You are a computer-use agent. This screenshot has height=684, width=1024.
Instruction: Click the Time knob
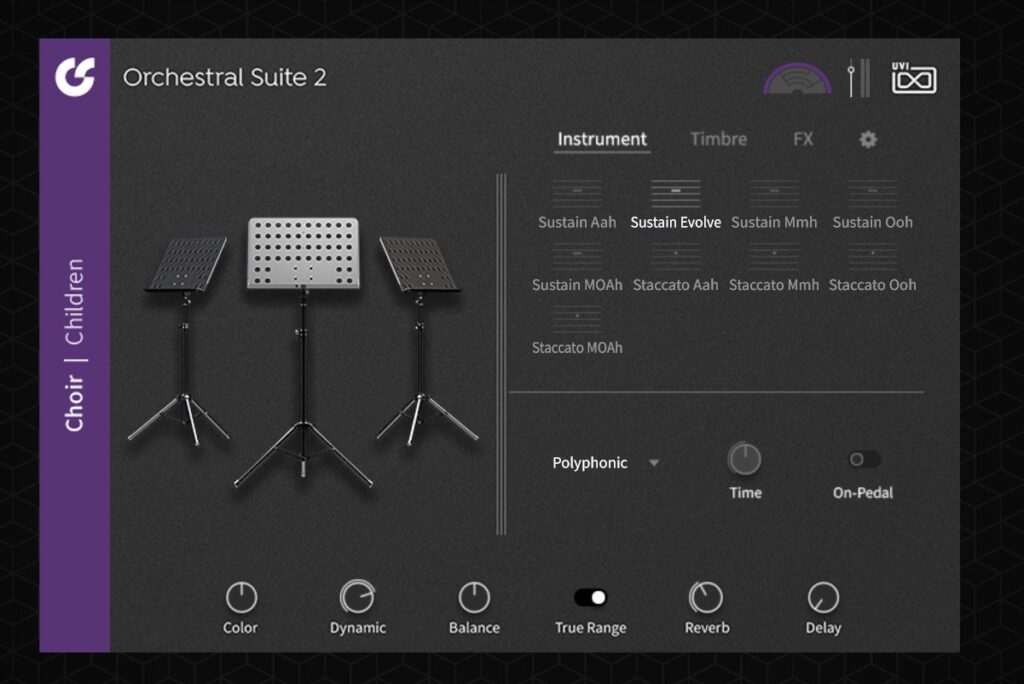click(x=744, y=459)
